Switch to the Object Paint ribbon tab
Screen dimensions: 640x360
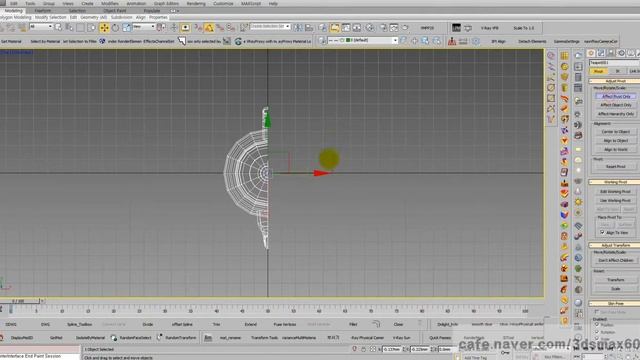coord(115,11)
